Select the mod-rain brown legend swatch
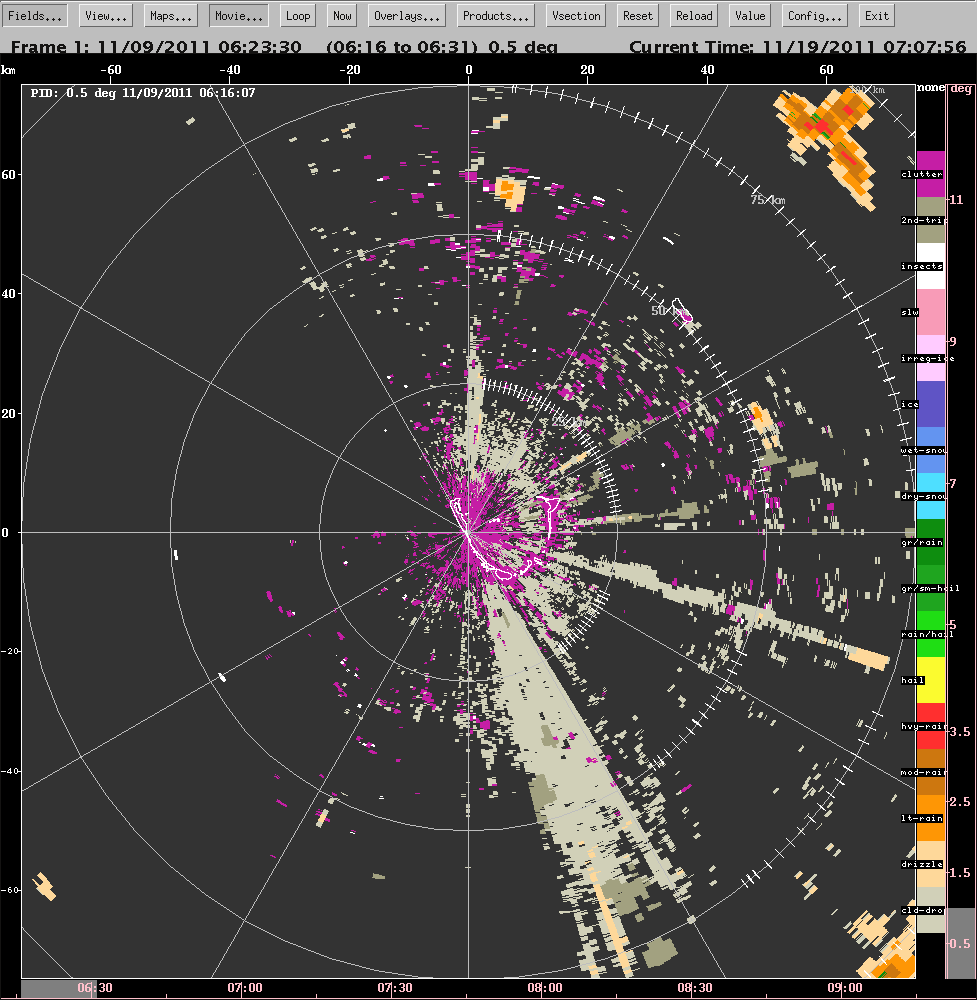Image resolution: width=977 pixels, height=1000 pixels. coord(930,772)
